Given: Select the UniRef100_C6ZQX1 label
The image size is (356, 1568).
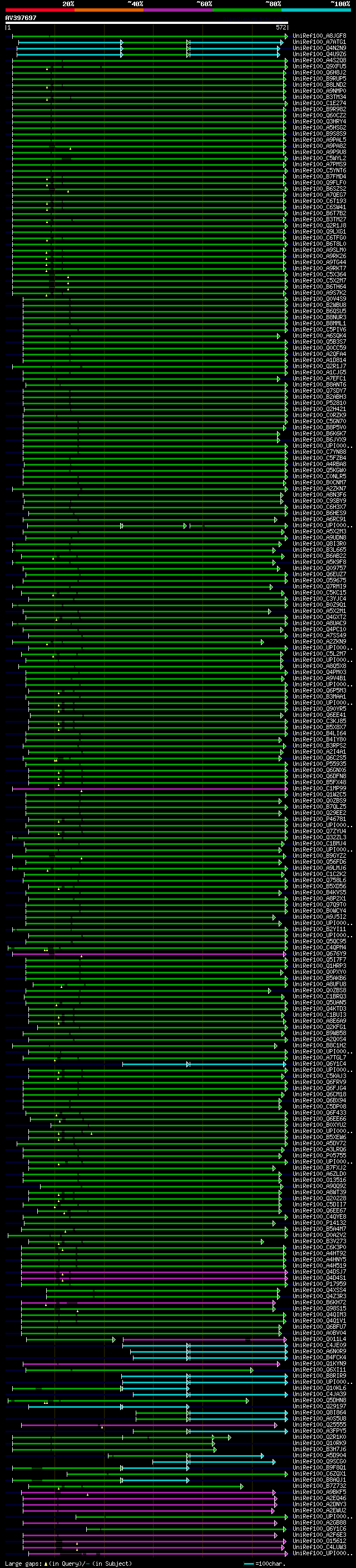Looking at the screenshot, I should [x=319, y=1473].
